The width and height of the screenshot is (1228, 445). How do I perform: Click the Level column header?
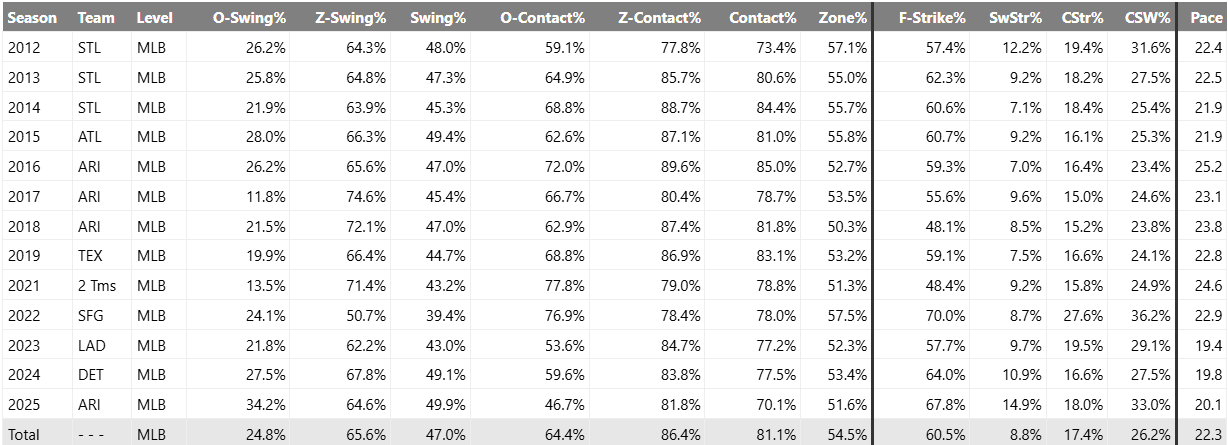point(155,18)
